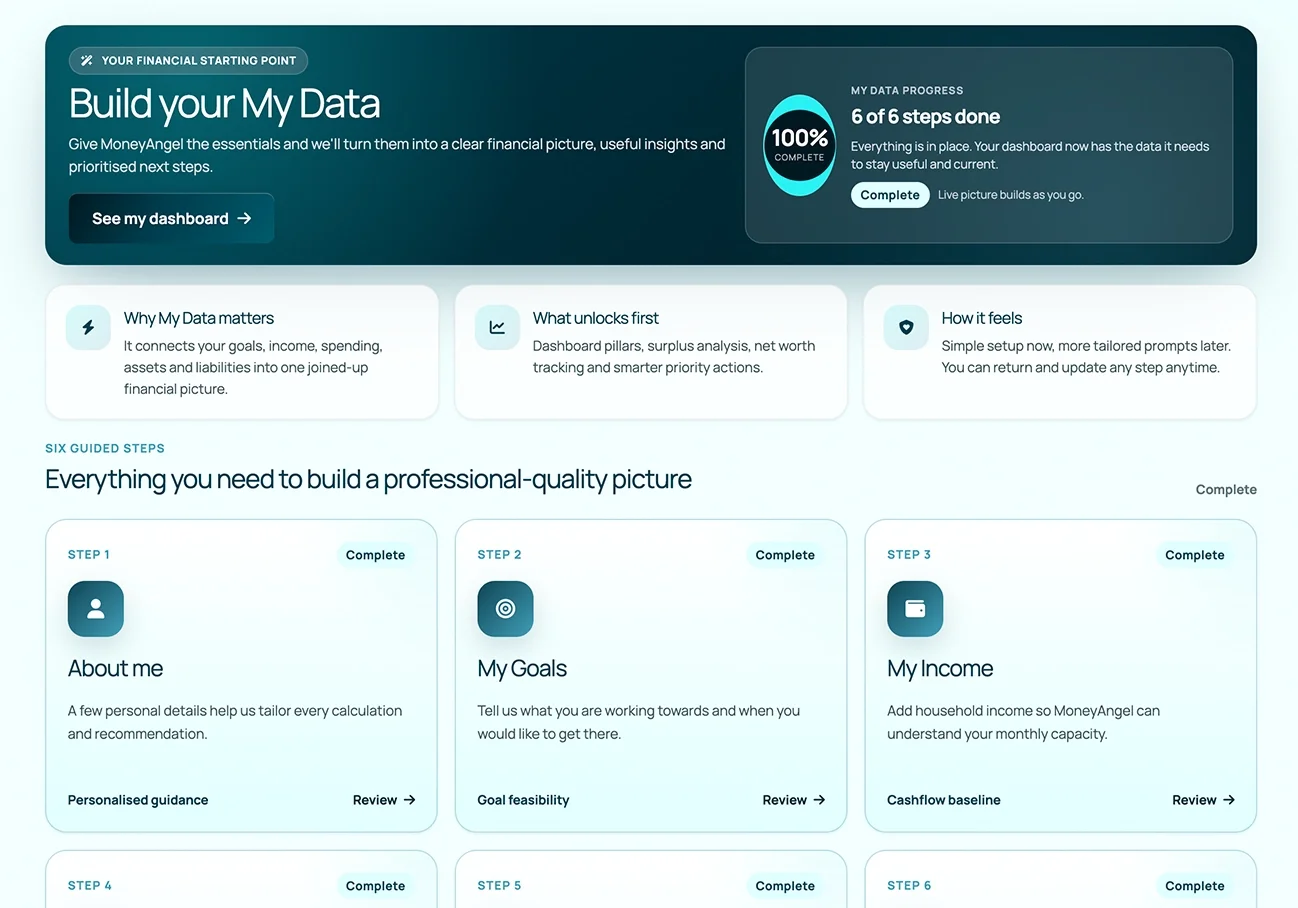Click the shield heart icon beside How it feels

pyautogui.click(x=906, y=327)
